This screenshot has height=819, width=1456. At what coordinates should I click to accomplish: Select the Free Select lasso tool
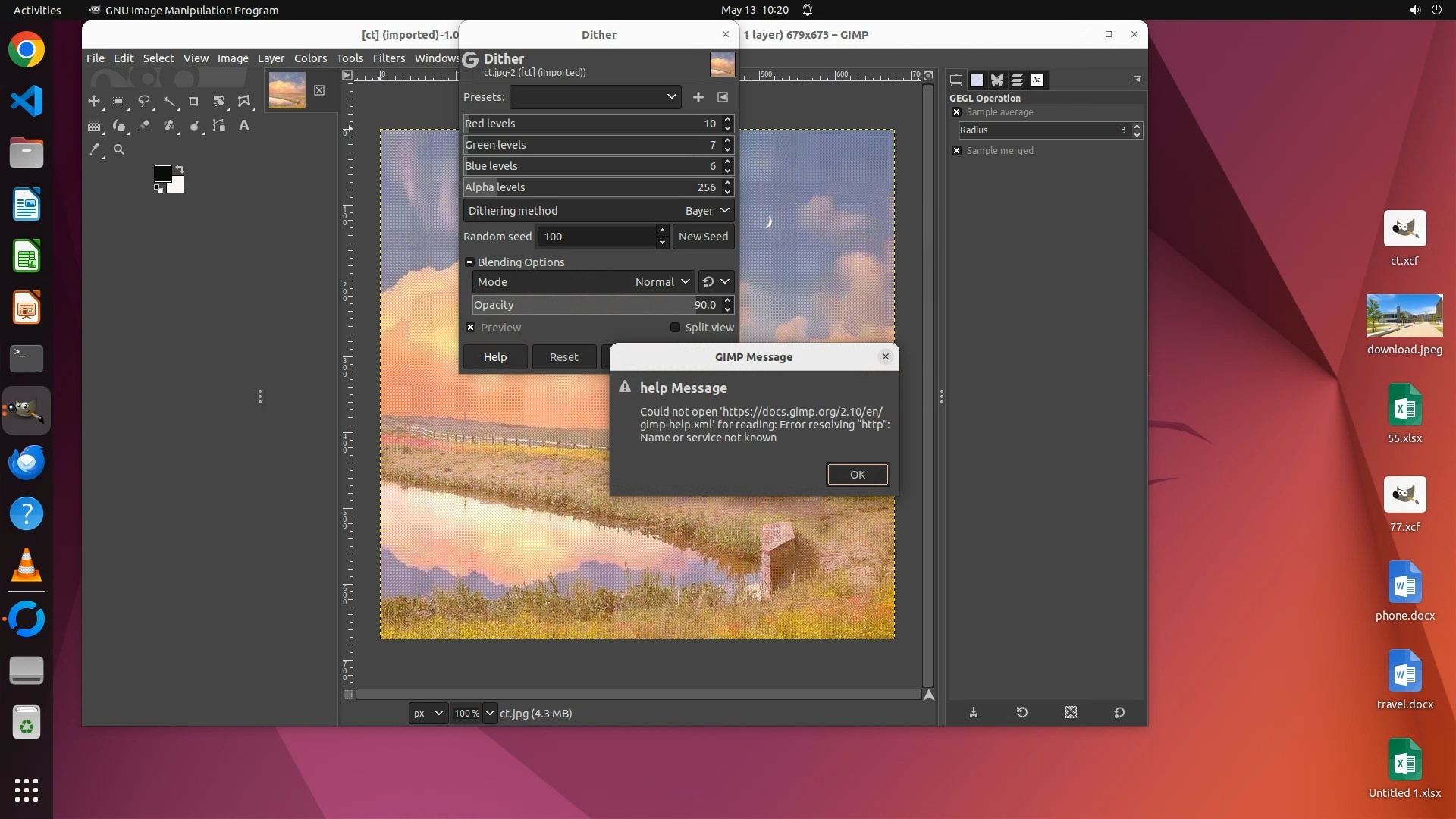144,101
